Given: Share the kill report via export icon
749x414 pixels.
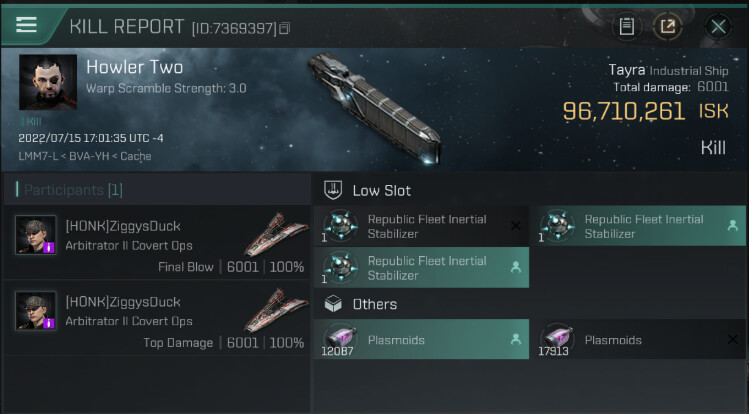Looking at the screenshot, I should click(x=667, y=26).
